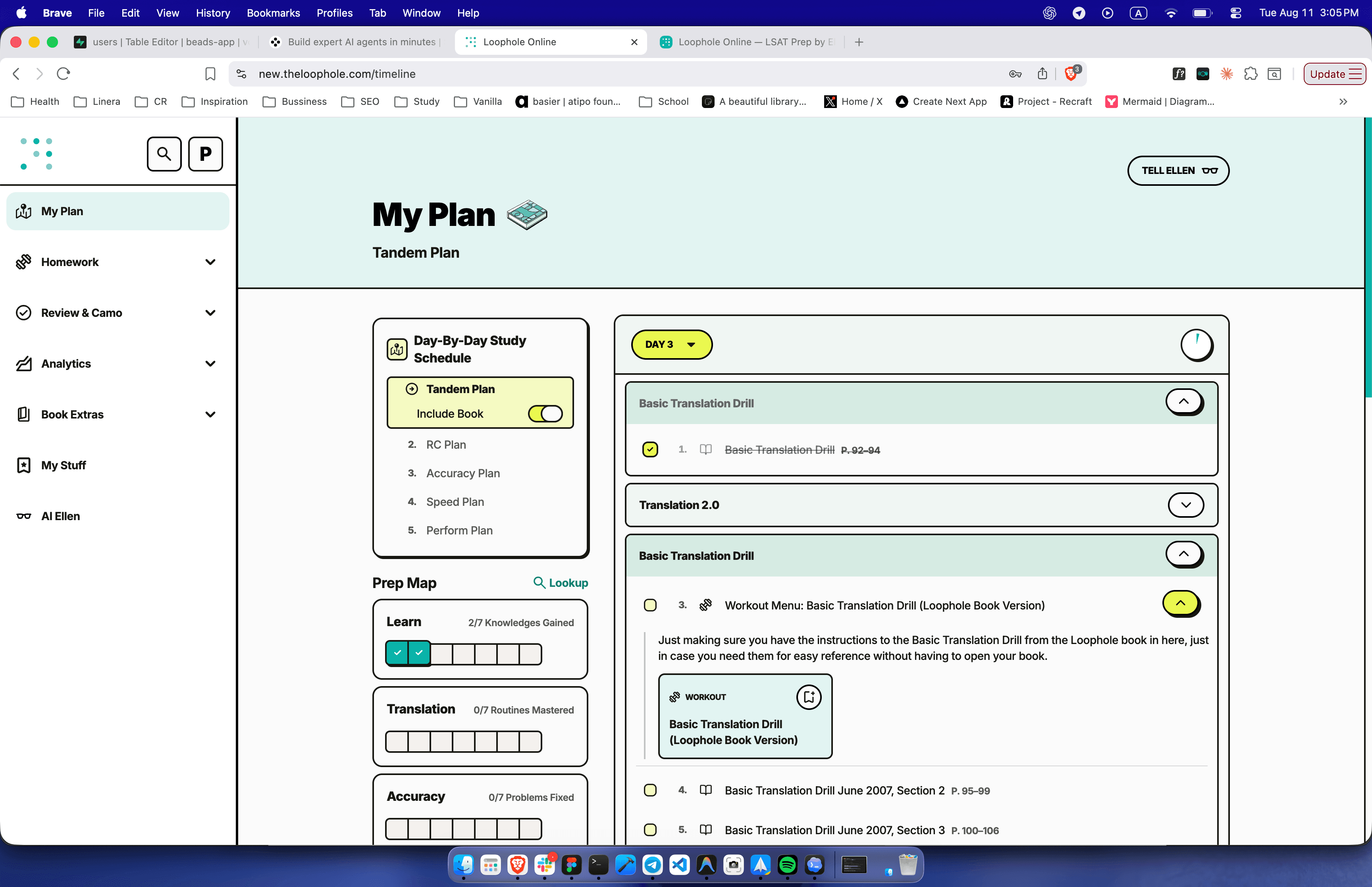Viewport: 1372px width, 887px height.
Task: Collapse Workout Menu item with yellow chevron
Action: point(1181,604)
